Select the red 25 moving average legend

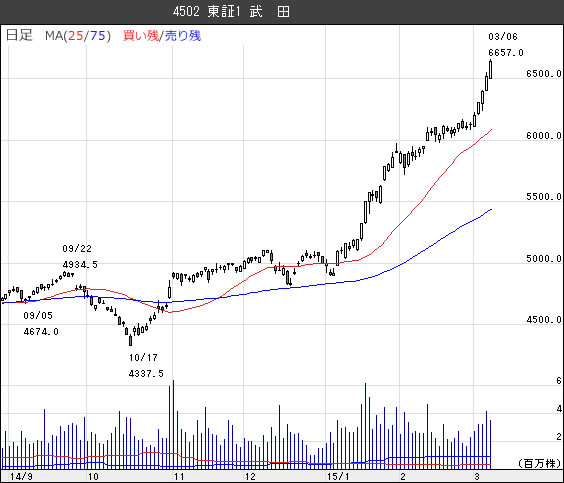point(76,36)
